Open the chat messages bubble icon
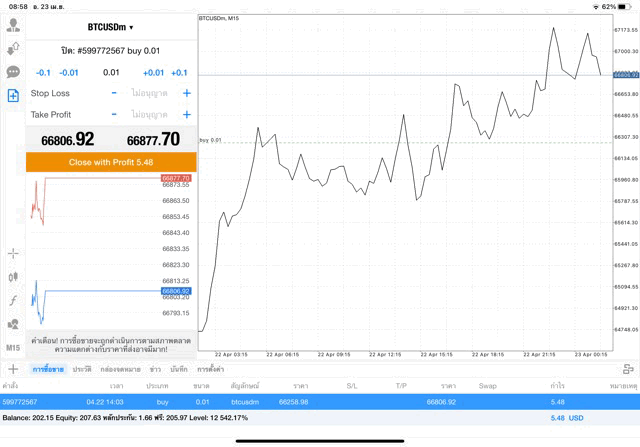 (x=13, y=72)
